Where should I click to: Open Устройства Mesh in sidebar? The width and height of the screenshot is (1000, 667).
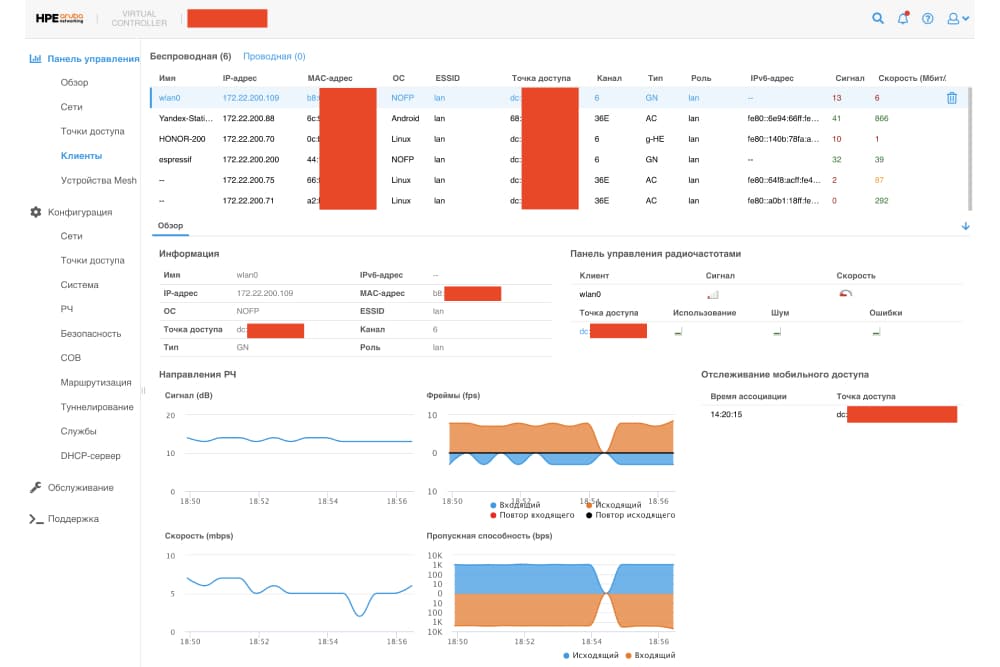98,180
